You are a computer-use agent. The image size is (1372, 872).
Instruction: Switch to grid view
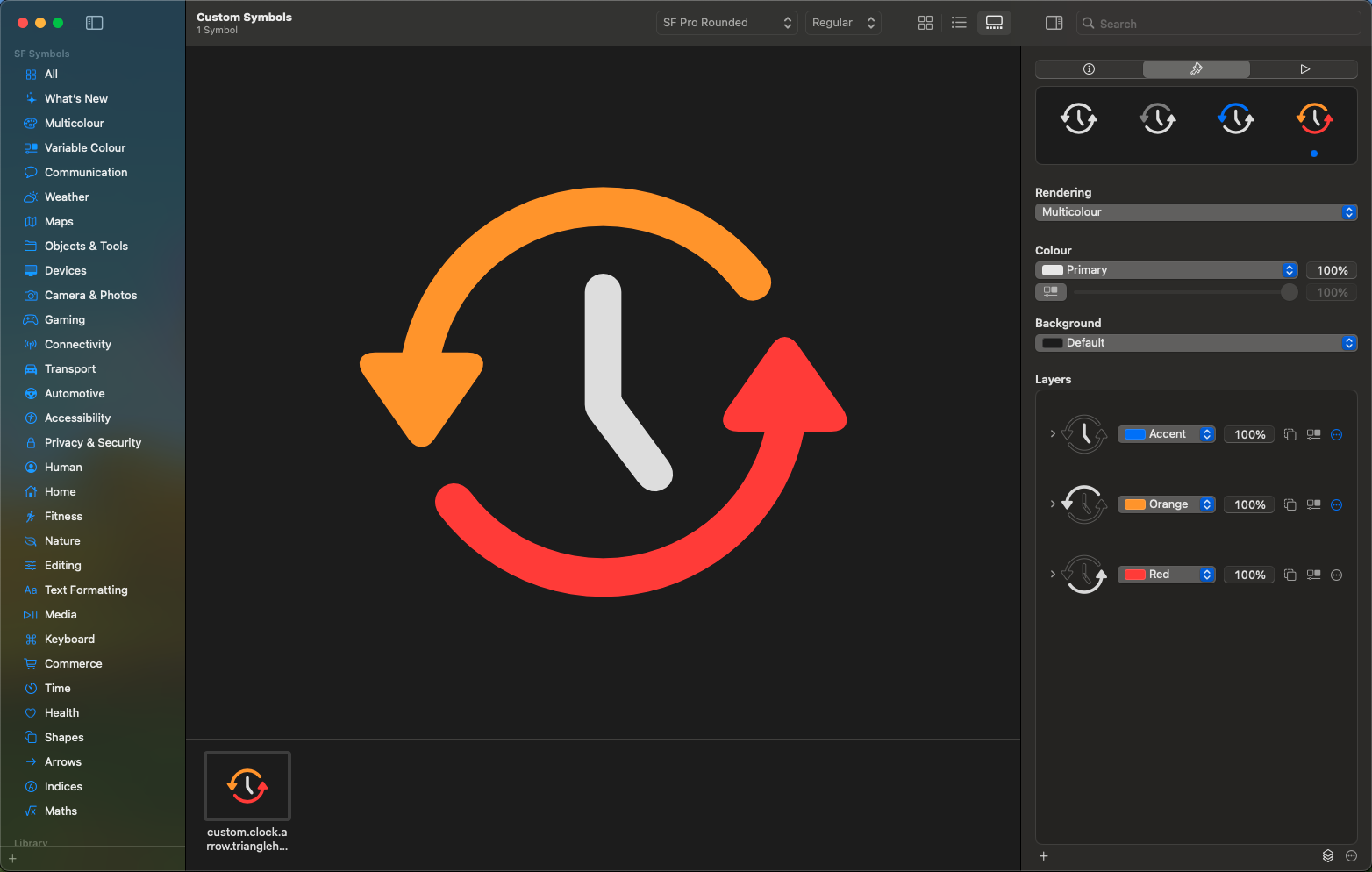(925, 23)
